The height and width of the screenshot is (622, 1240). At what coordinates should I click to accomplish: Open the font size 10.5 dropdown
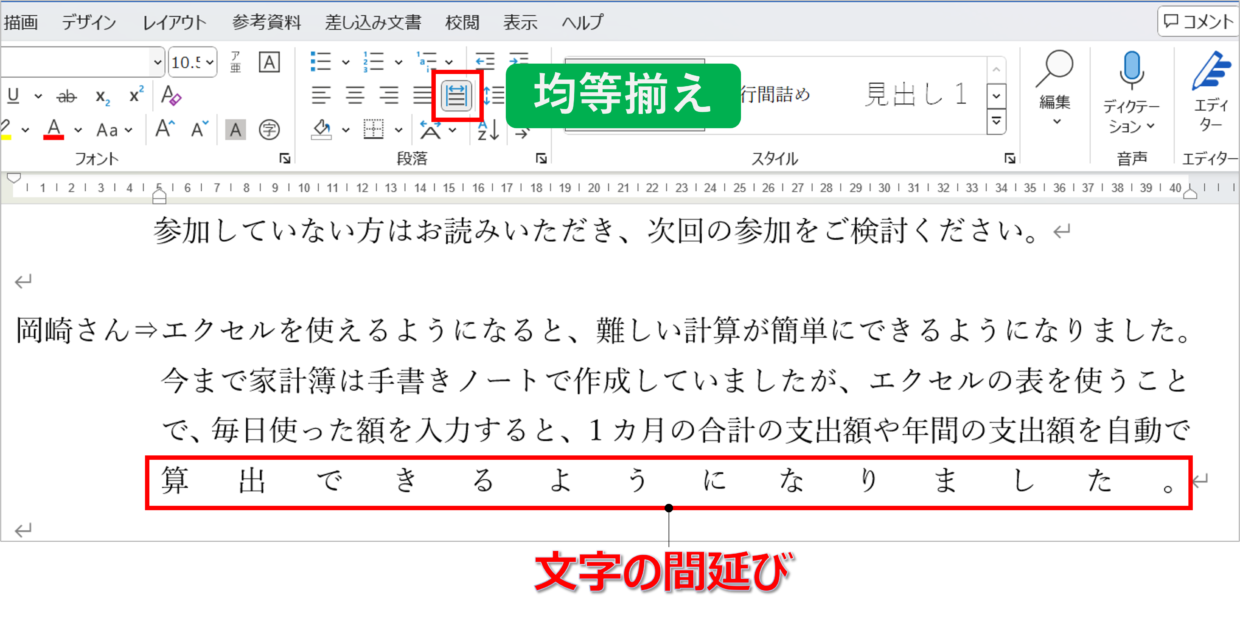[x=209, y=62]
